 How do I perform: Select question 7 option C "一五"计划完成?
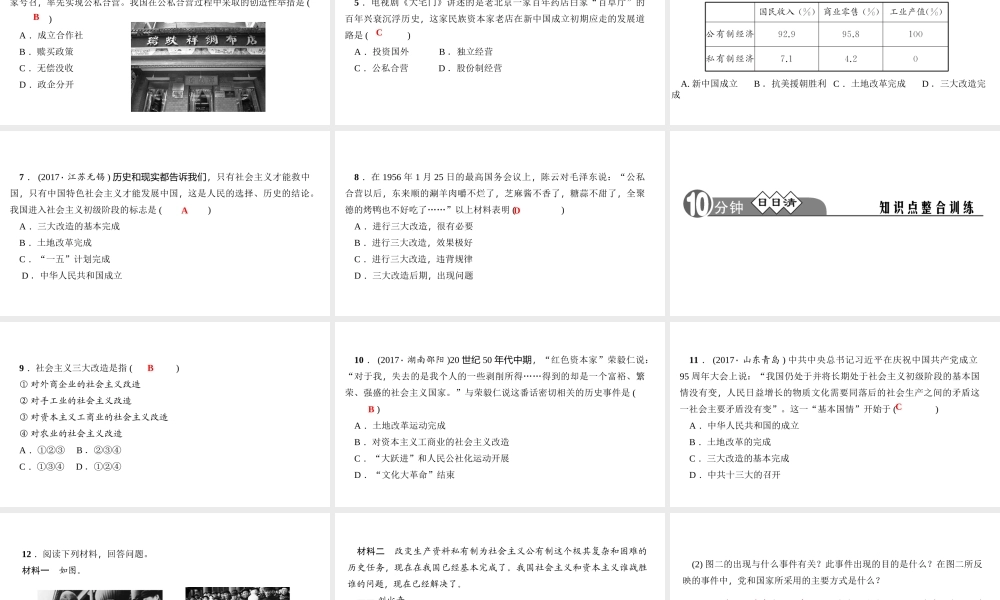coord(64,260)
